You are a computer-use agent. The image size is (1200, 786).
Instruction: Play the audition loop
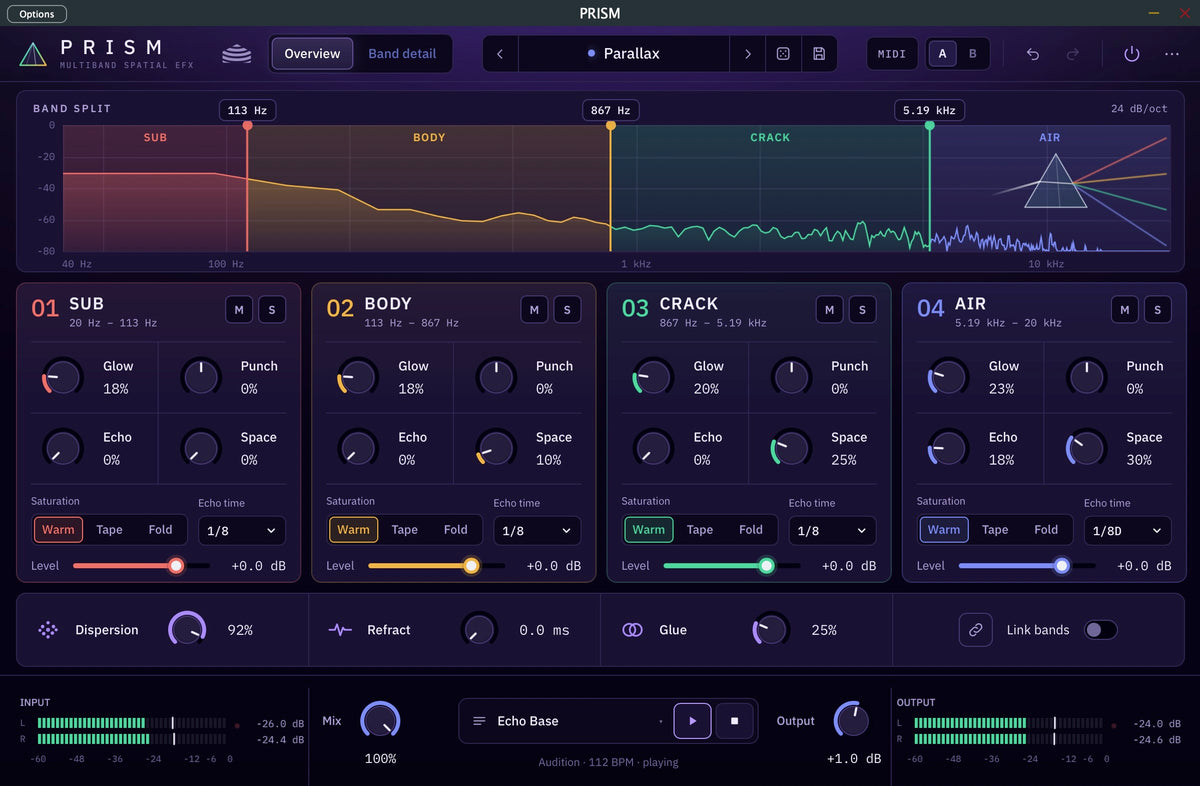[692, 721]
